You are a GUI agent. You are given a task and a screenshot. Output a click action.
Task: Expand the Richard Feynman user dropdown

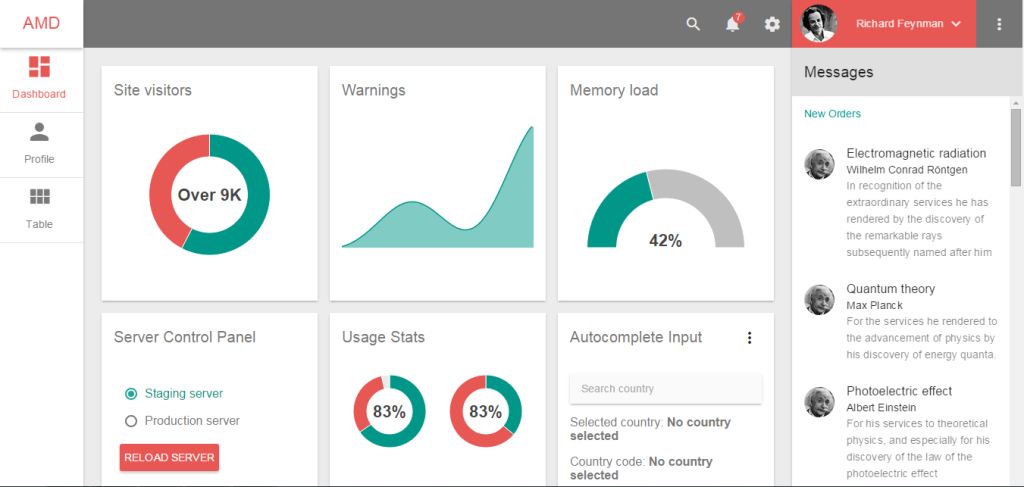tap(955, 24)
